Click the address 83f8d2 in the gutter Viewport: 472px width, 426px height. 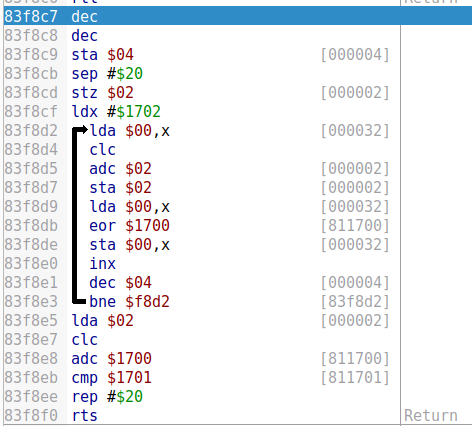pos(31,130)
